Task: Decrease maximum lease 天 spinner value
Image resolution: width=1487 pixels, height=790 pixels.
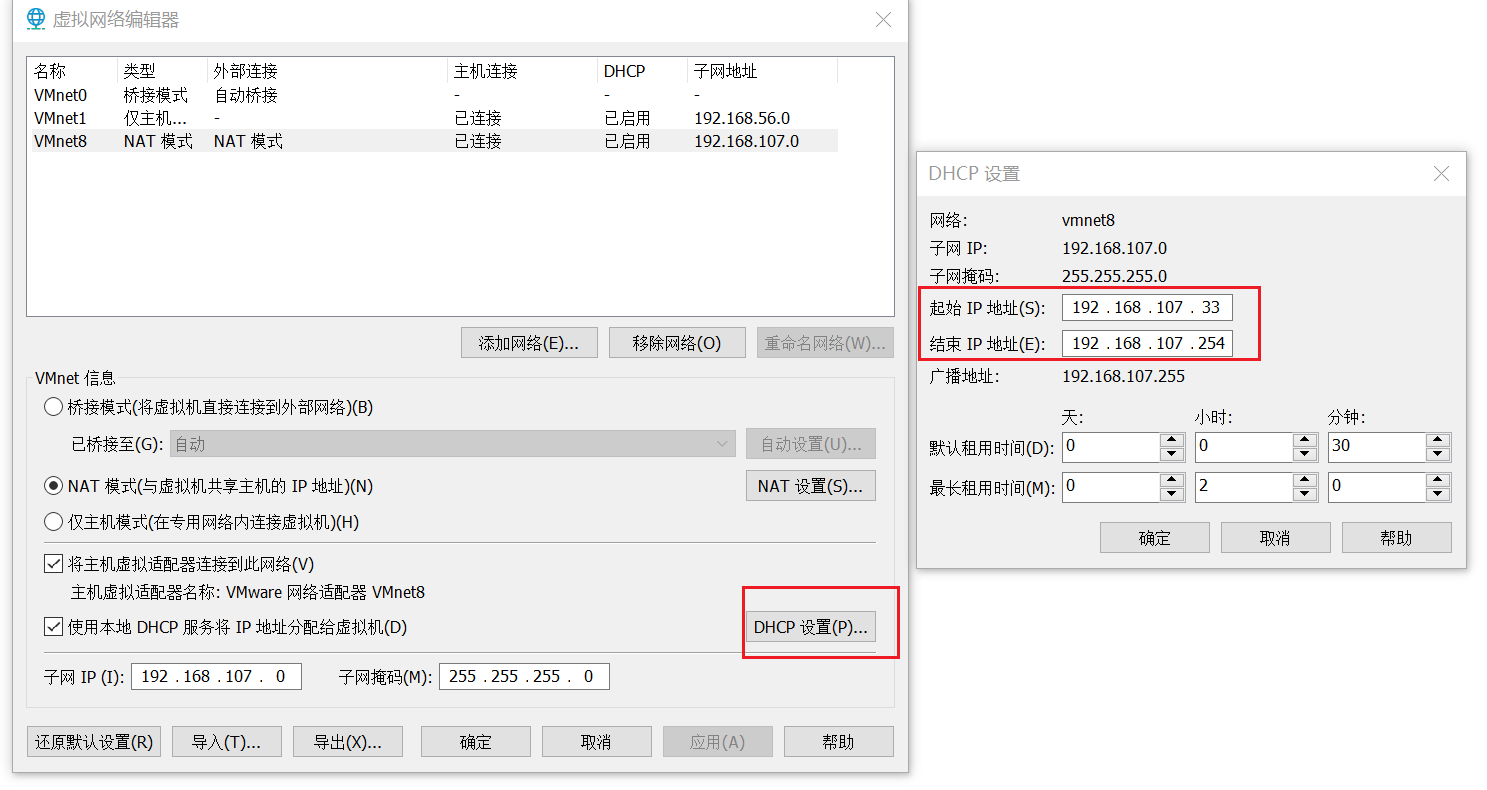Action: tap(1172, 494)
